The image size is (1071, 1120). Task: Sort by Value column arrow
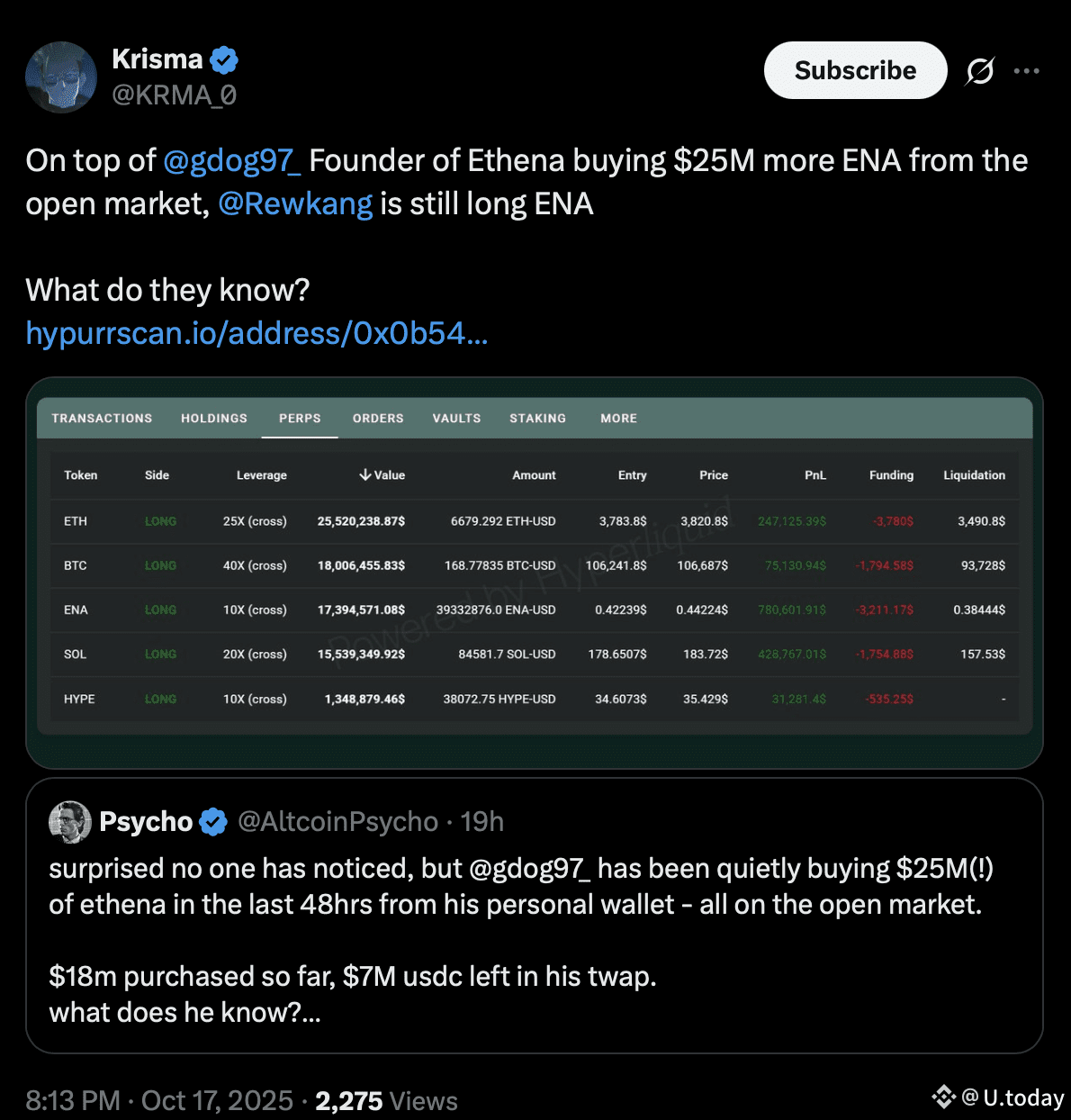[x=364, y=474]
